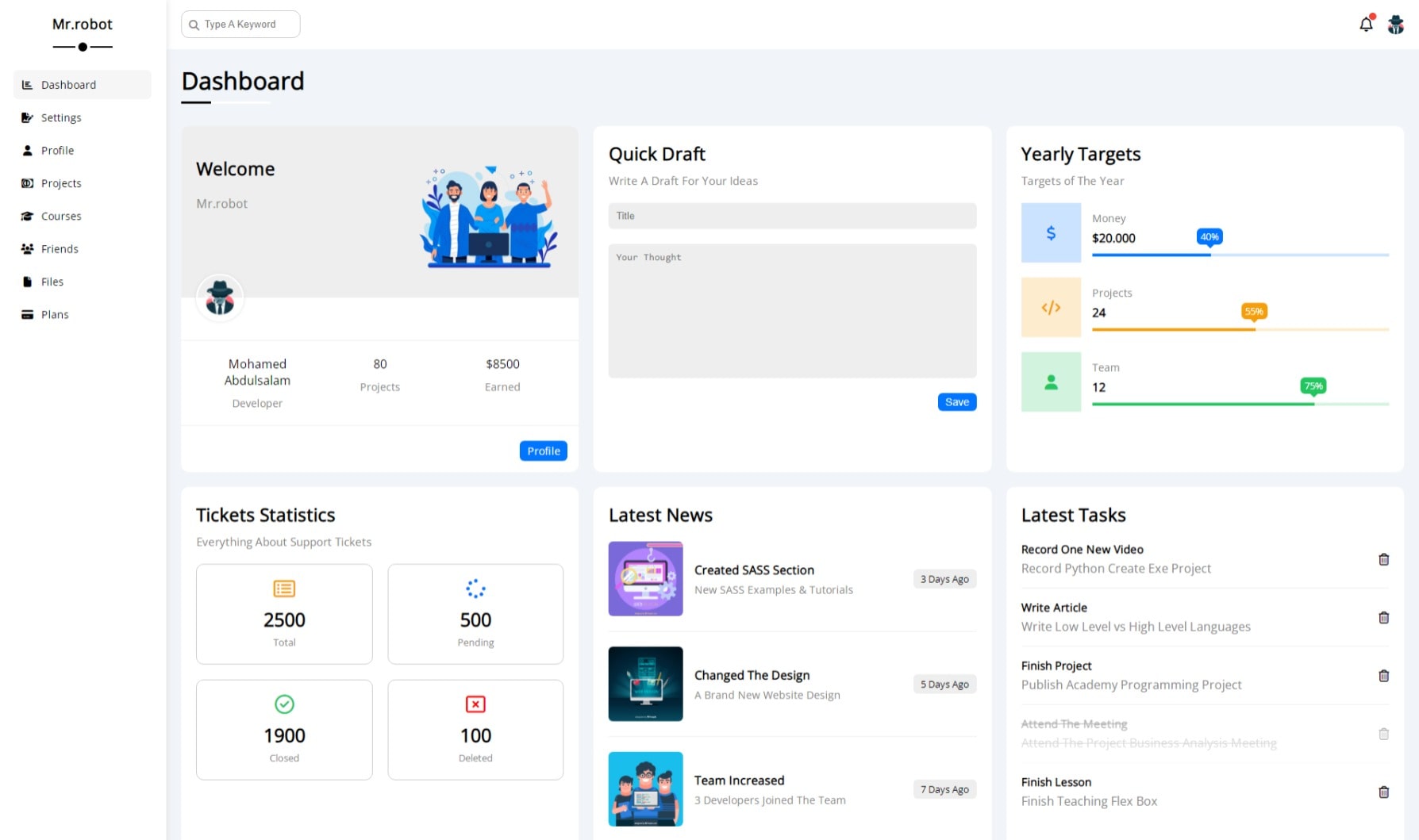The image size is (1419, 840).
Task: Open the Courses sidebar item
Action: (61, 216)
